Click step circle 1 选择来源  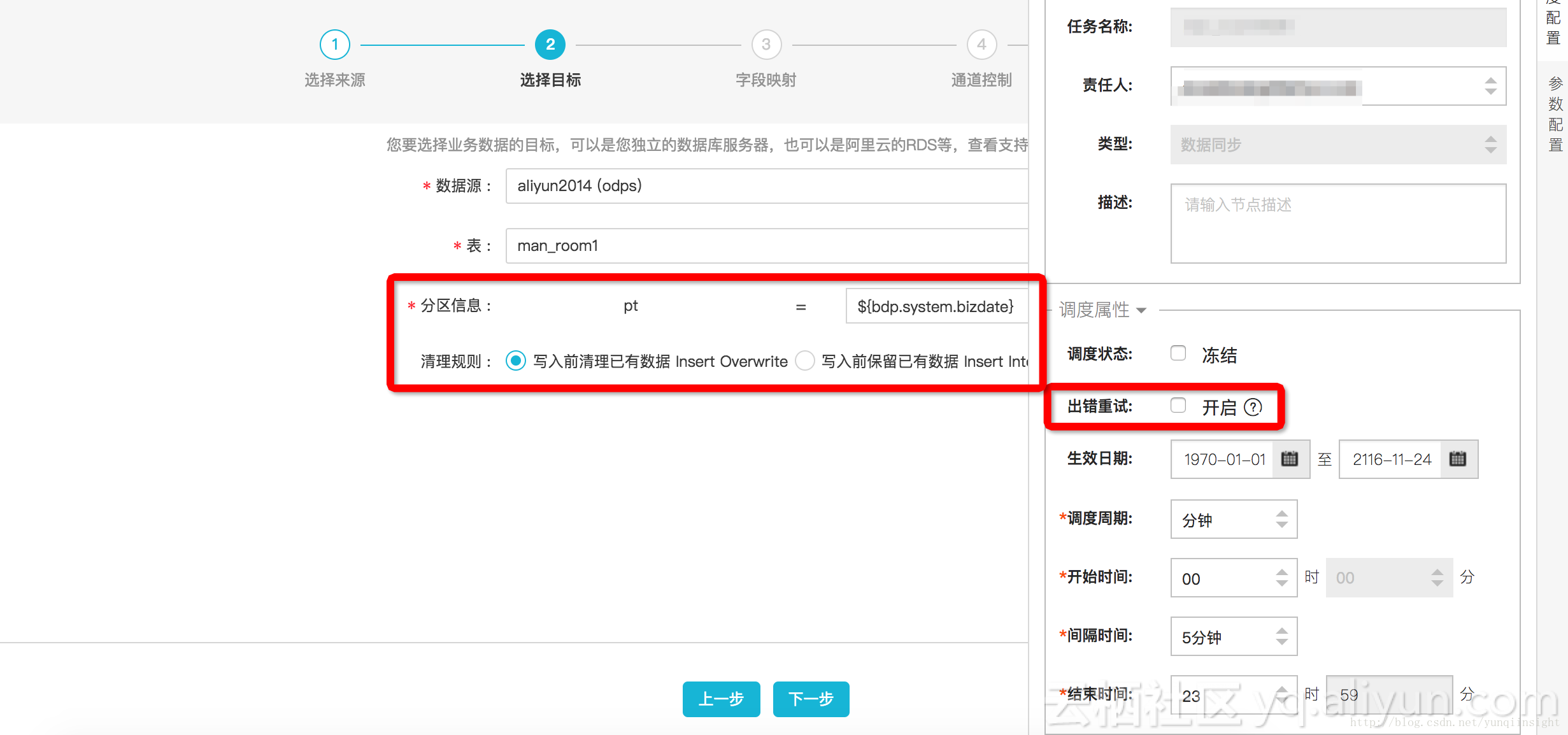click(334, 44)
